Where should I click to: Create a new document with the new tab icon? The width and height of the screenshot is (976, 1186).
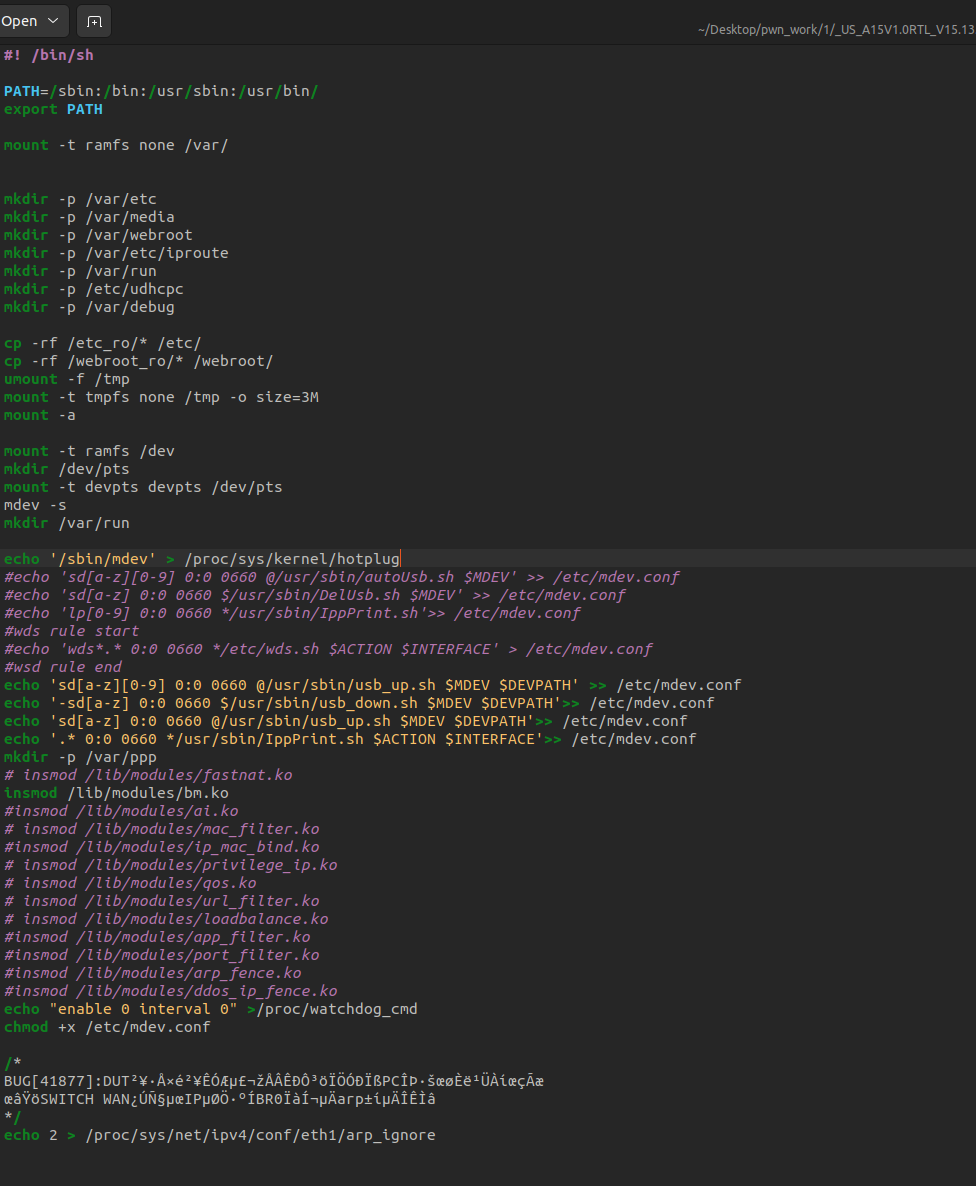[x=94, y=21]
